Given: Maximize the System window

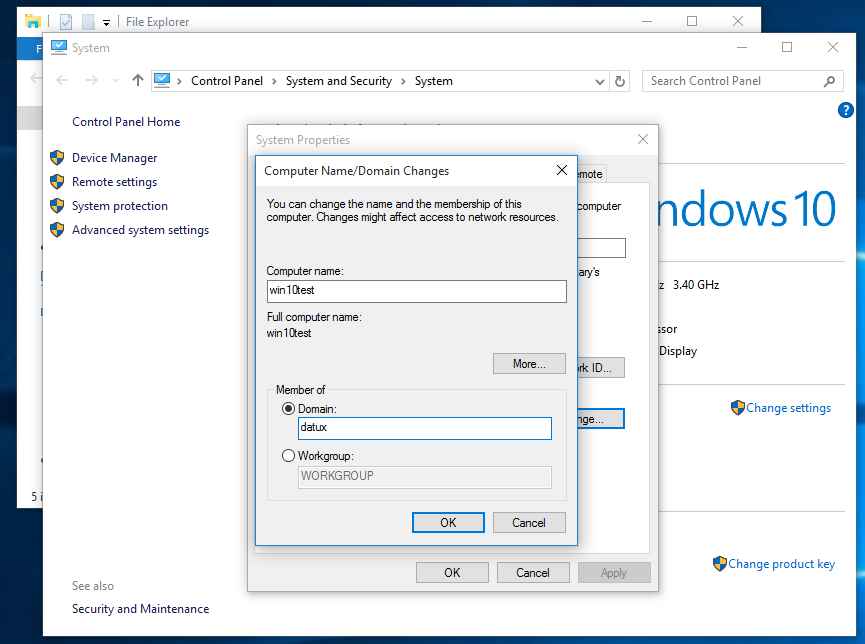Looking at the screenshot, I should [787, 47].
